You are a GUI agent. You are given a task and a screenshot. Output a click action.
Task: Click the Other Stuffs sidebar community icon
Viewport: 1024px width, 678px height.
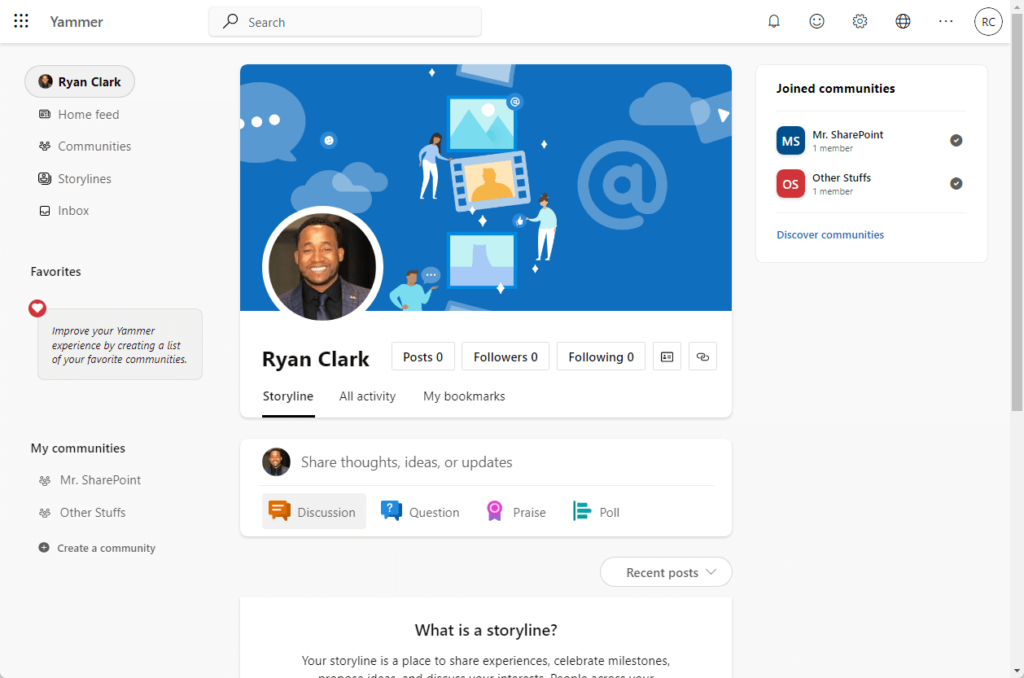44,513
